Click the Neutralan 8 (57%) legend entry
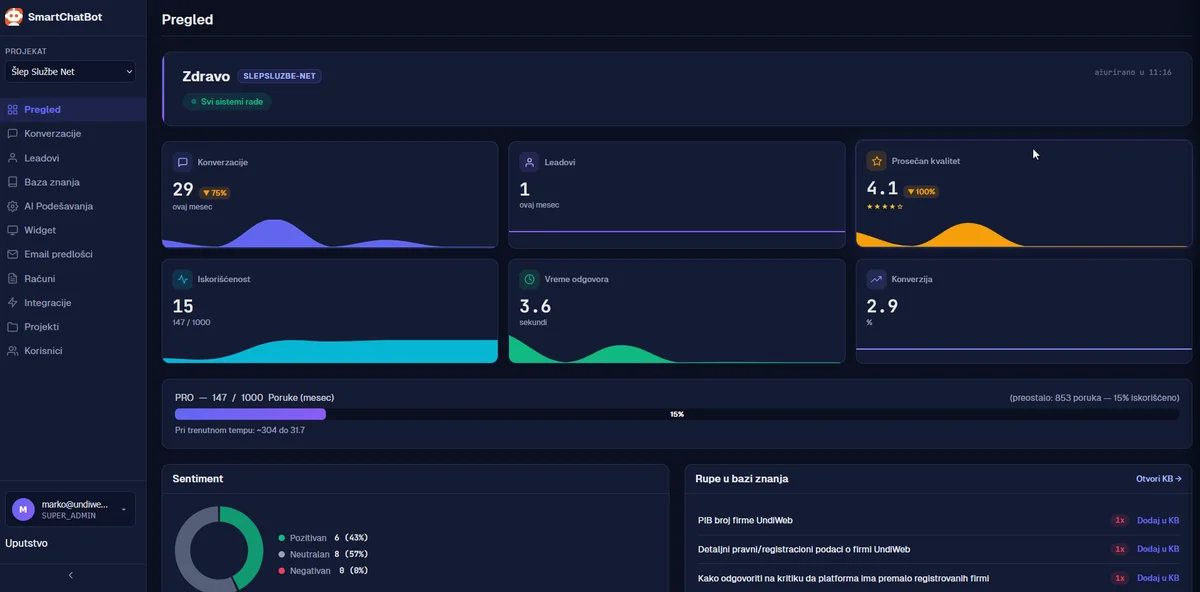1200x592 pixels. pos(323,554)
